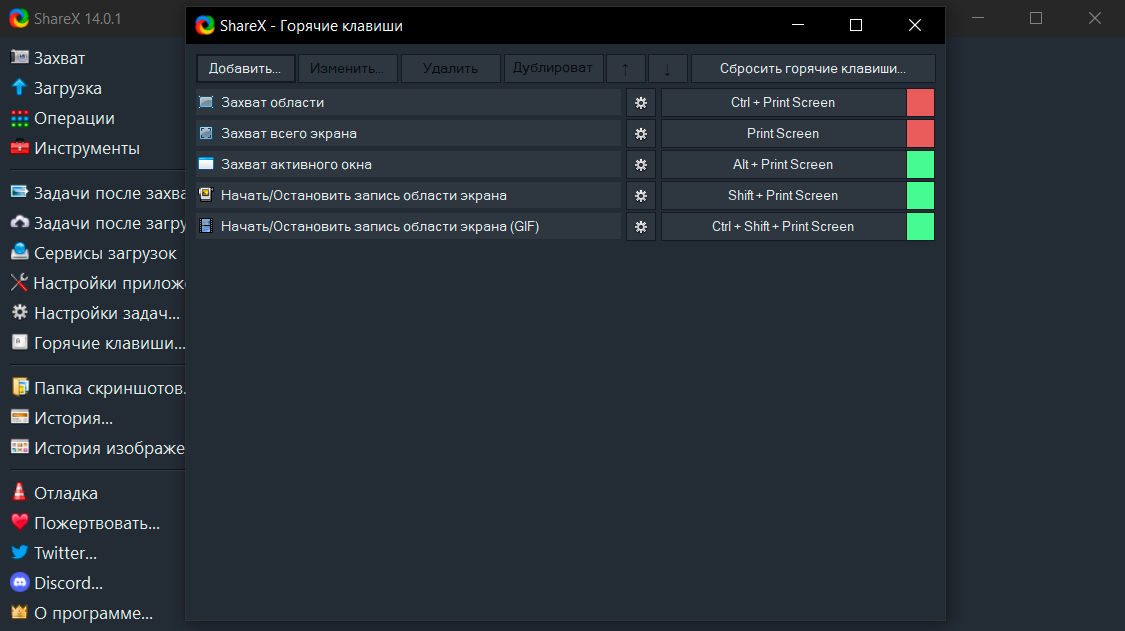Click the Захват активного окна row icon
1125x631 pixels.
206,164
